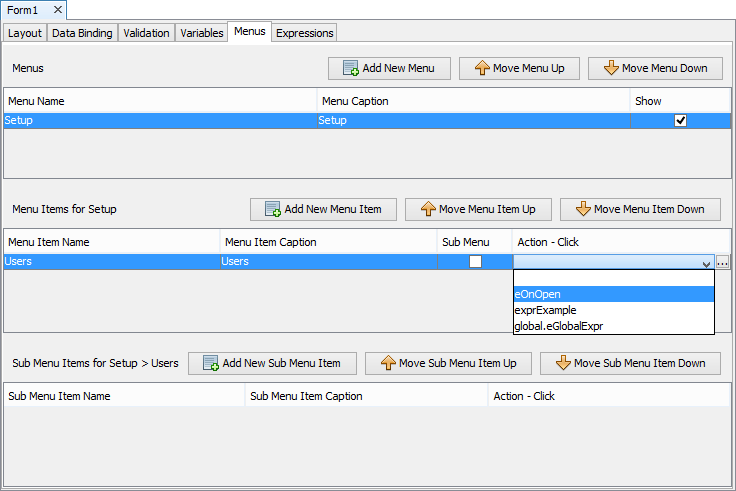
Task: Select the blank entry in action dropdown
Action: 613,278
